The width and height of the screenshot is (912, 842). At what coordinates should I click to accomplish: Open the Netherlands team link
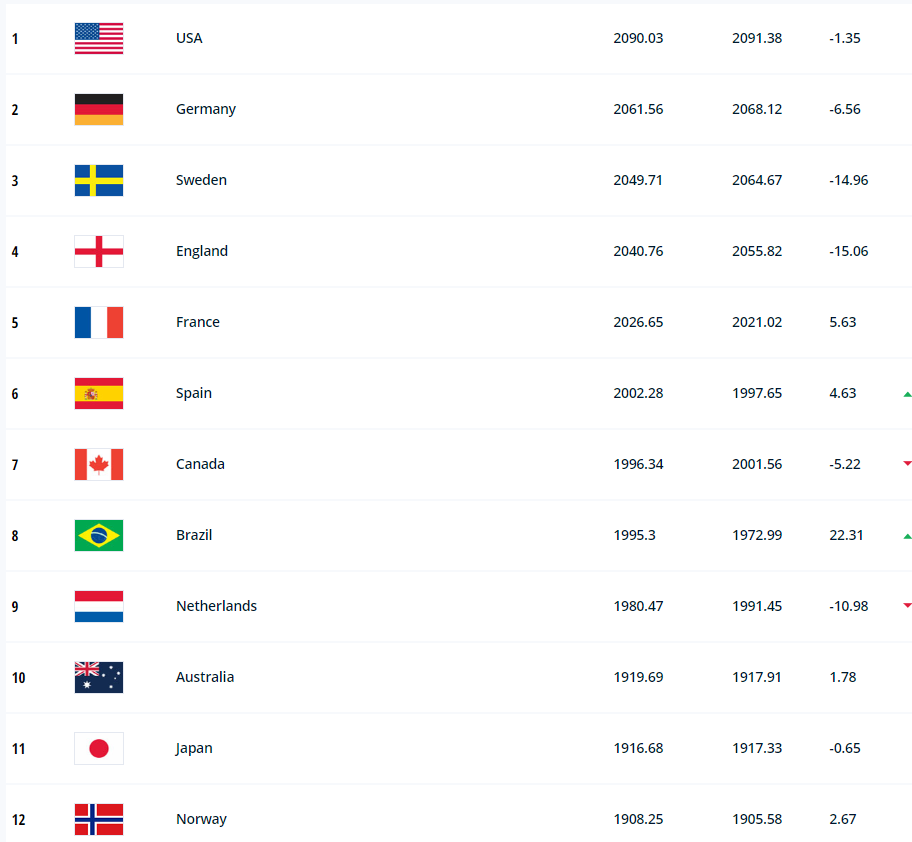pos(216,606)
